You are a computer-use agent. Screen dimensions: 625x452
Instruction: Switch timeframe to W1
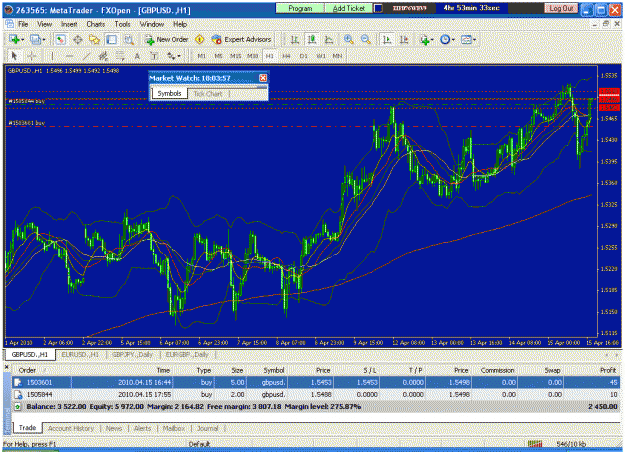point(321,56)
